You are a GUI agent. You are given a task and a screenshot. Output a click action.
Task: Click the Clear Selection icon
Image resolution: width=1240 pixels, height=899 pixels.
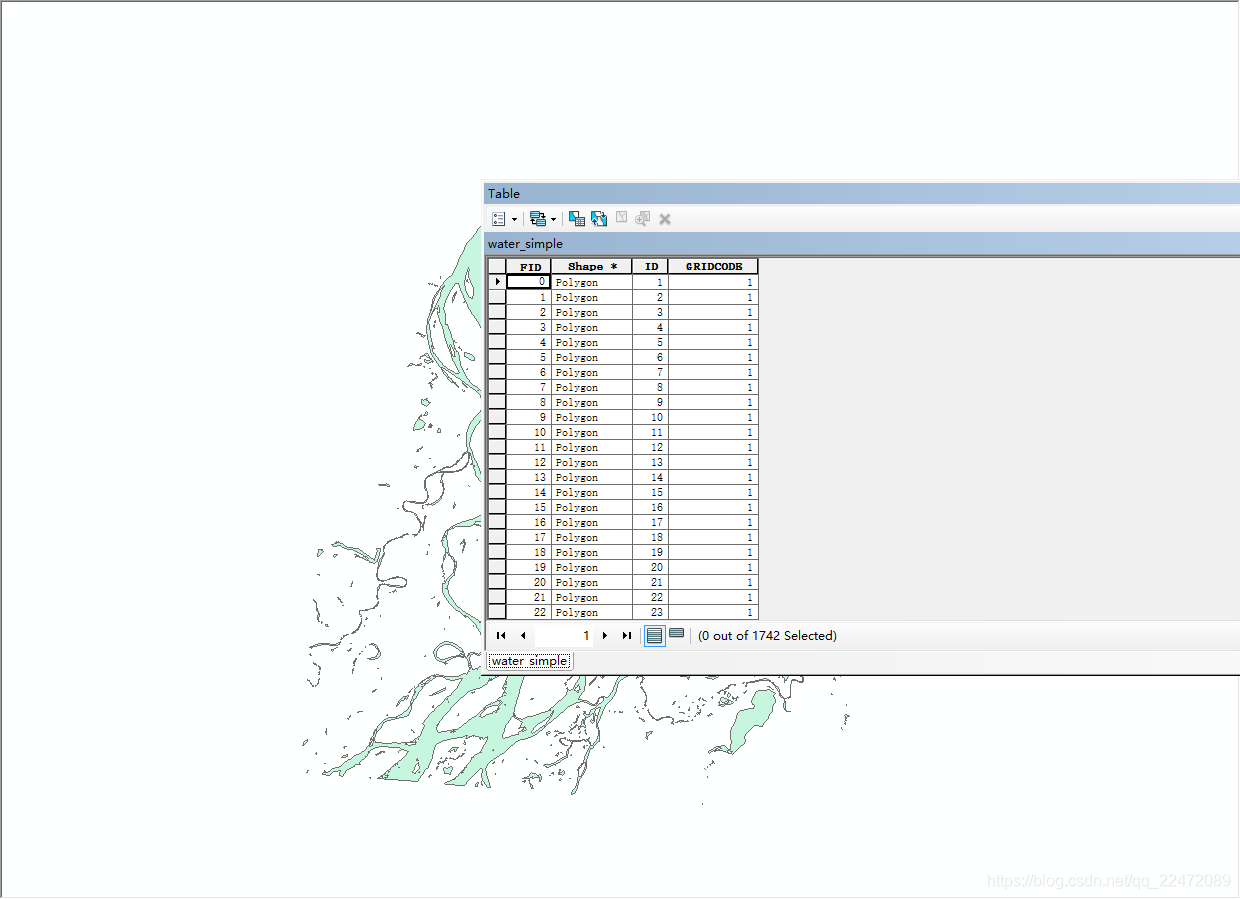click(x=621, y=218)
